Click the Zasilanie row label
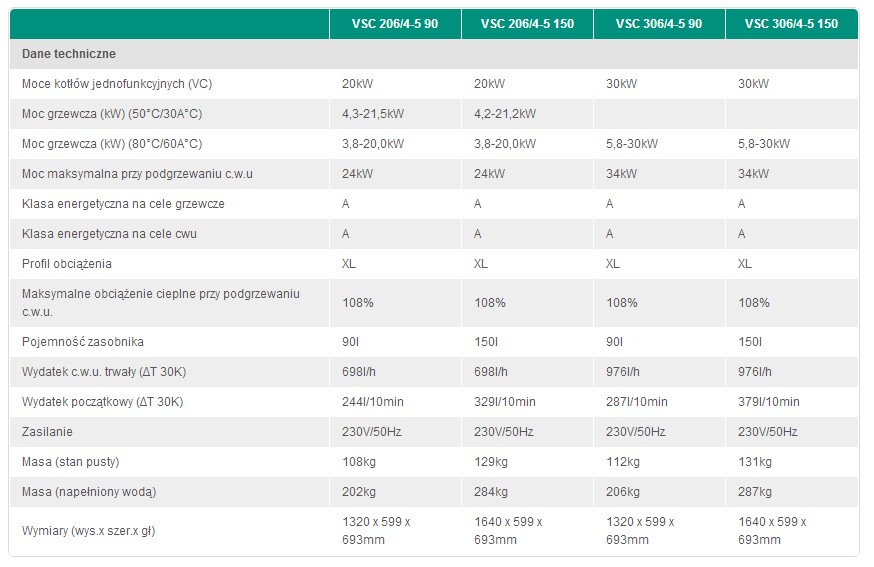This screenshot has height=567, width=874. [48, 432]
